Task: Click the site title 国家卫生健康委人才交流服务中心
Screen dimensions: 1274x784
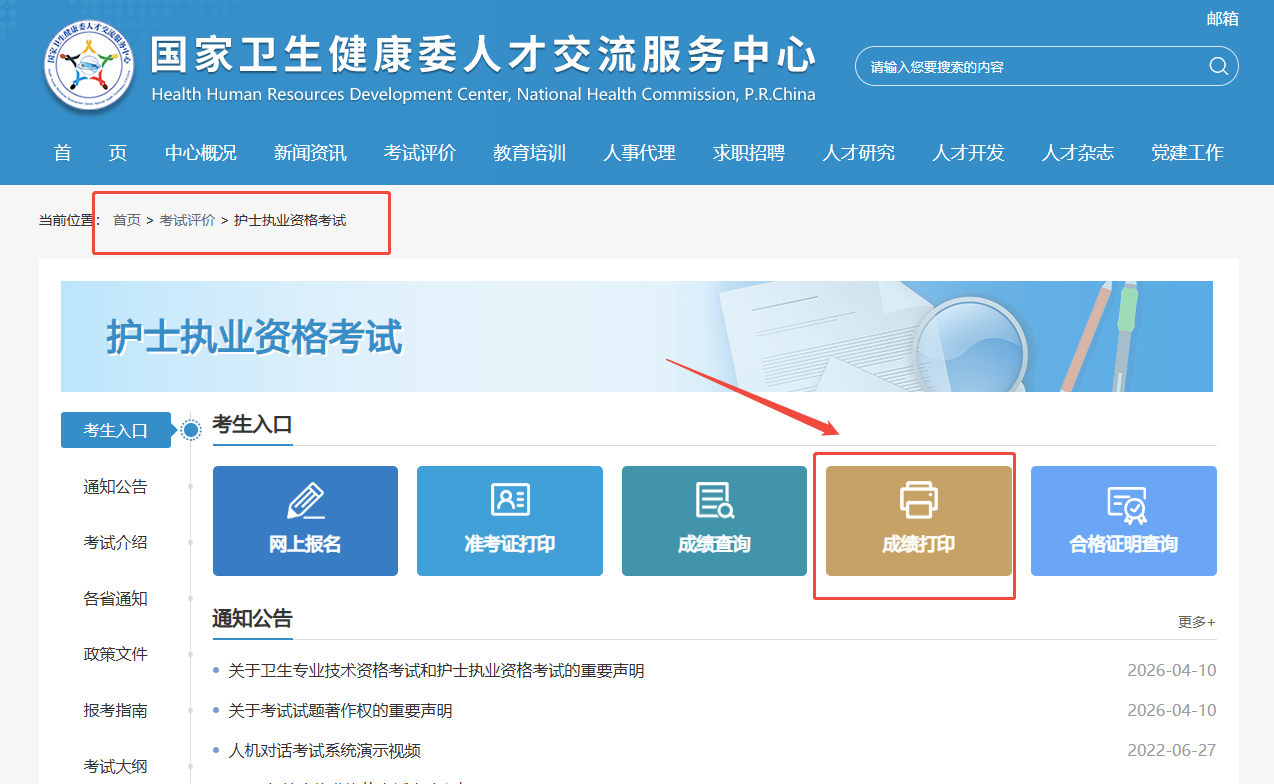Action: 483,56
